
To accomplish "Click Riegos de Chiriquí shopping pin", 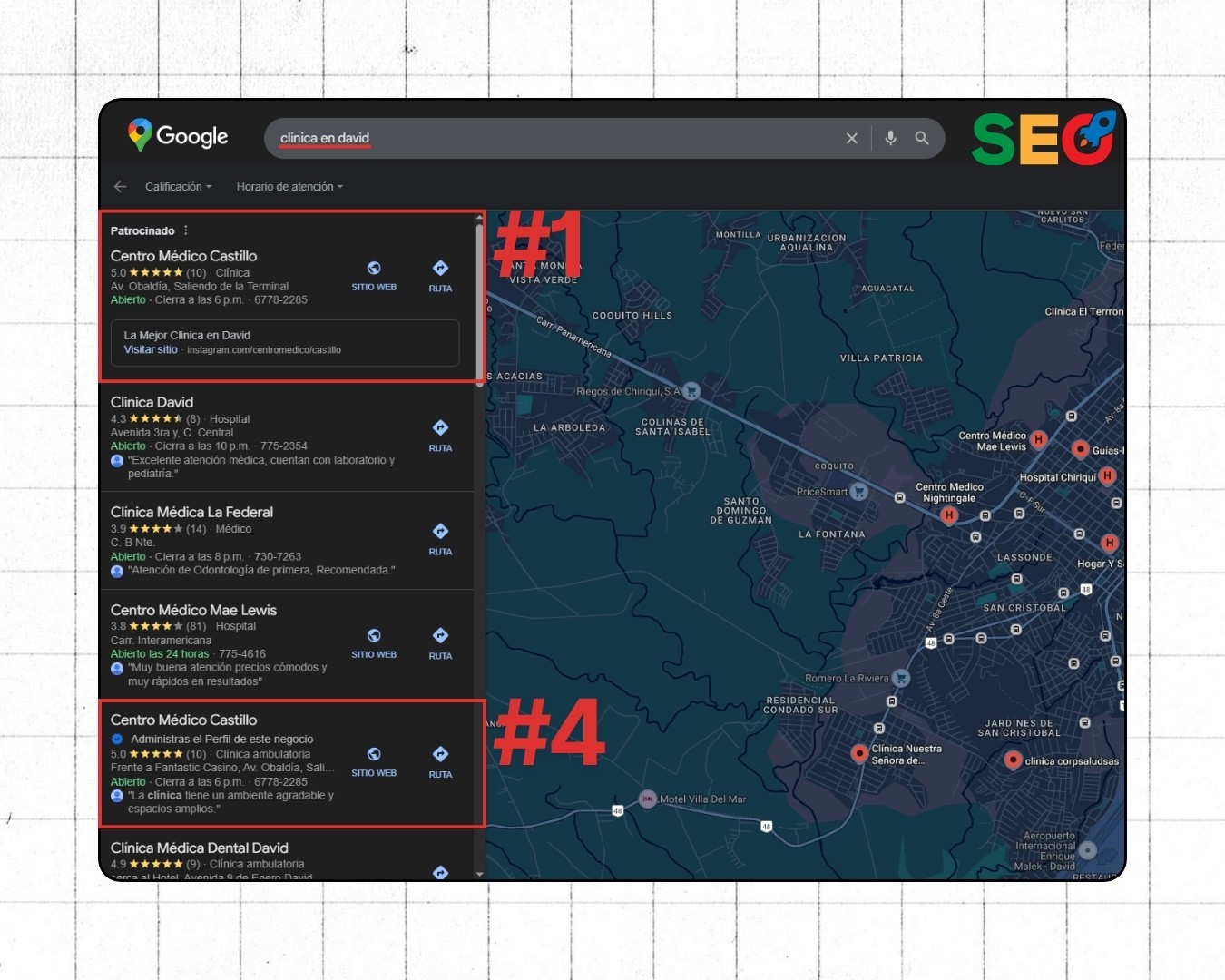I will [x=691, y=391].
